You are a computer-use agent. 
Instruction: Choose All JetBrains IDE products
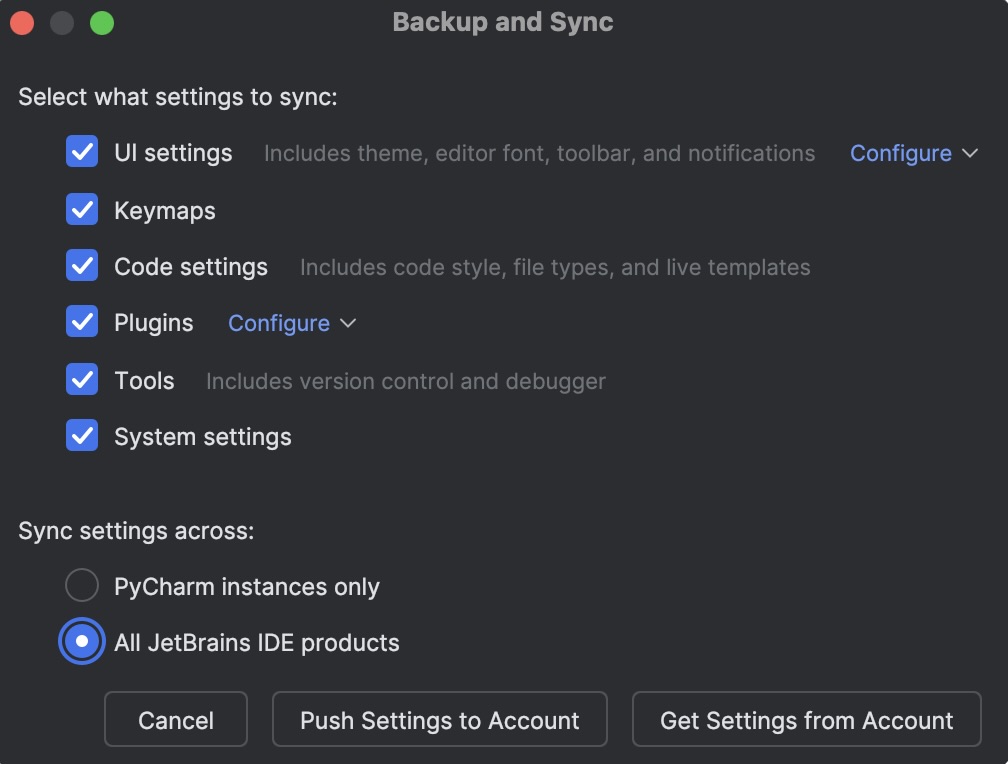[x=81, y=642]
